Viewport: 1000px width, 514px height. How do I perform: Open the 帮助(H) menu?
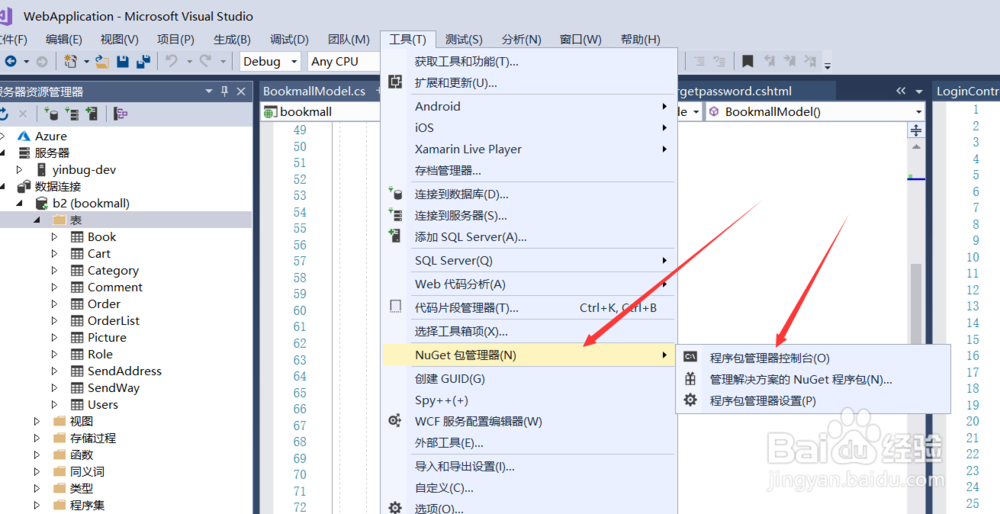point(640,39)
